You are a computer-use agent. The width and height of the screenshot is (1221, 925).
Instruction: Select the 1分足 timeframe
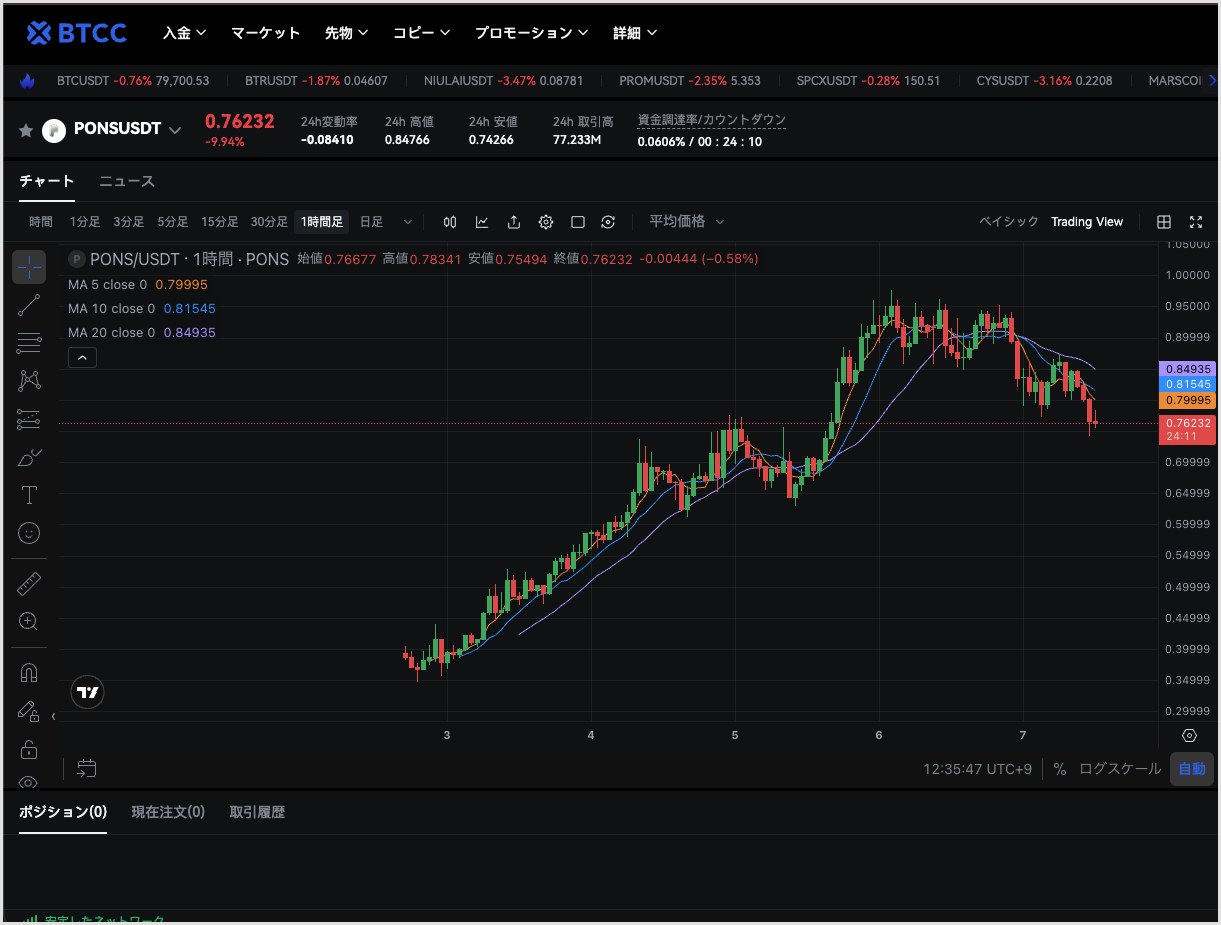point(85,222)
